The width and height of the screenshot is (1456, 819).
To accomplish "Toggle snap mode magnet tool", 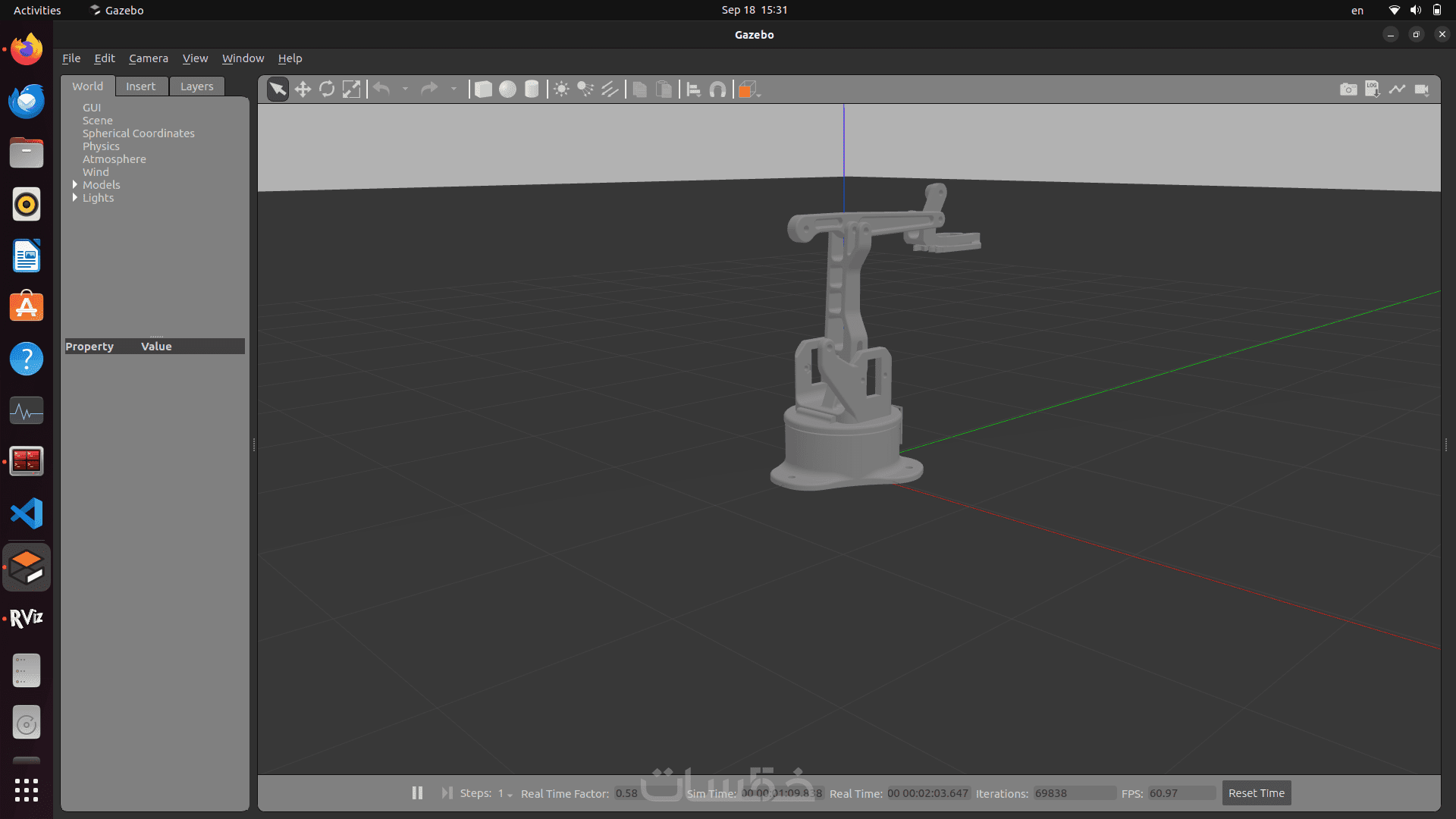I will tap(717, 89).
